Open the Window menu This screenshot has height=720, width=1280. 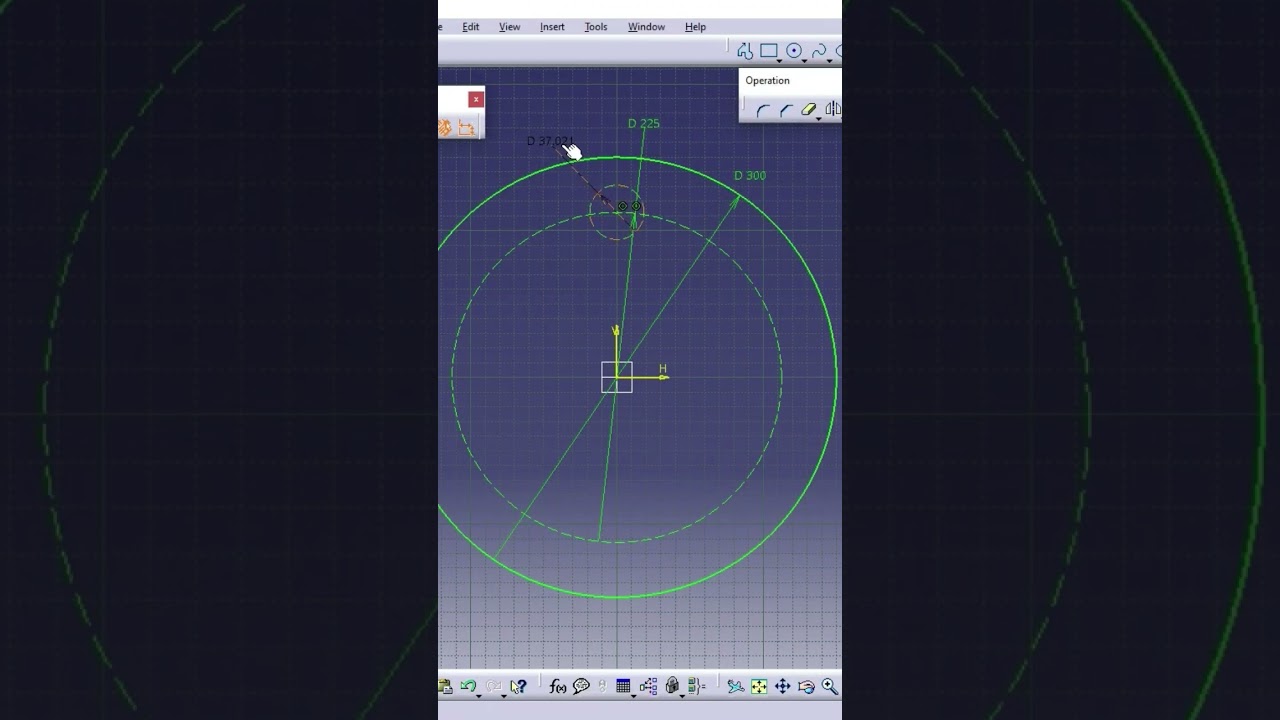click(646, 27)
